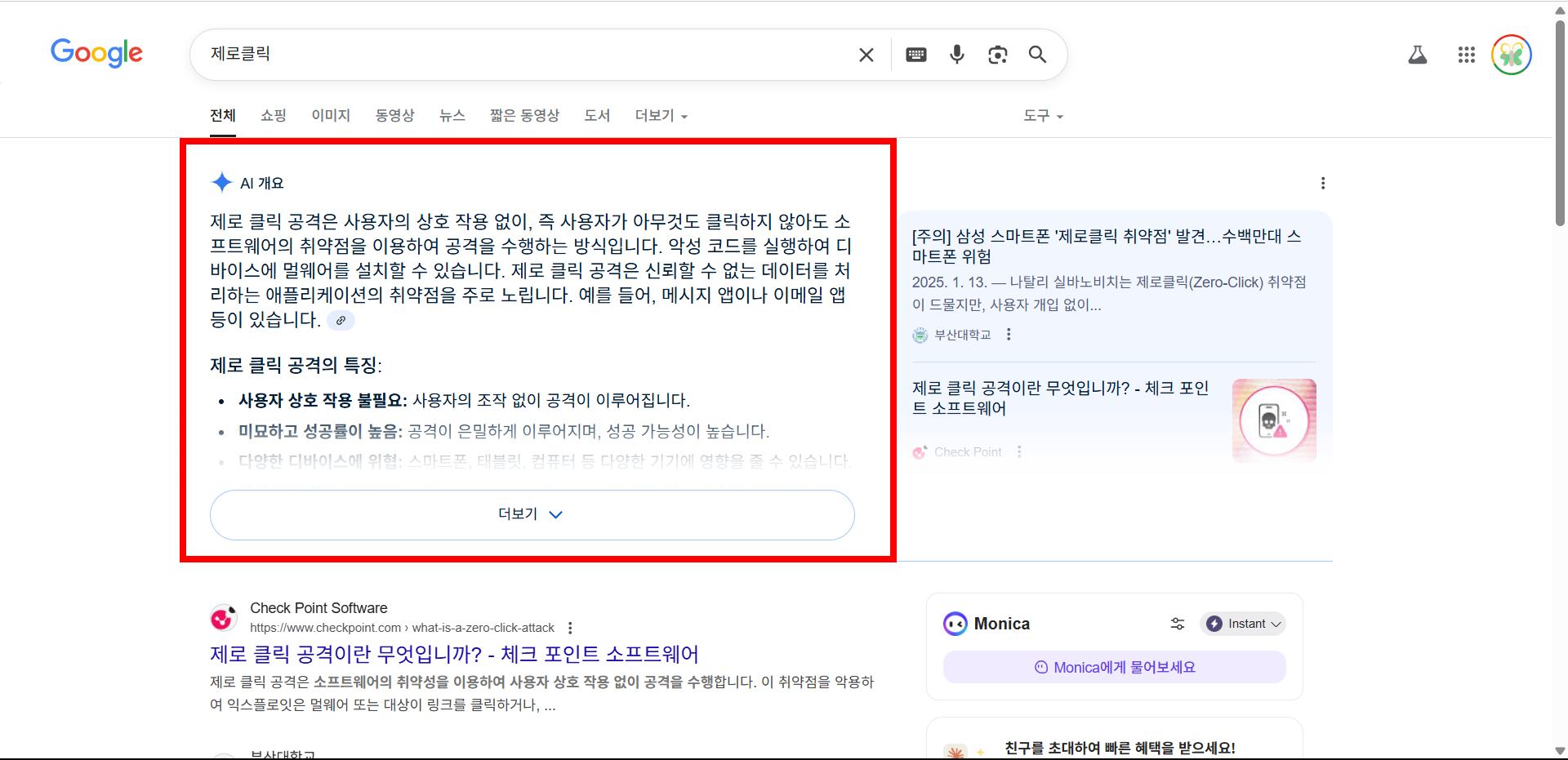
Task: Click the 사용자 상호 작용 불필요 bullet
Action: 464,400
